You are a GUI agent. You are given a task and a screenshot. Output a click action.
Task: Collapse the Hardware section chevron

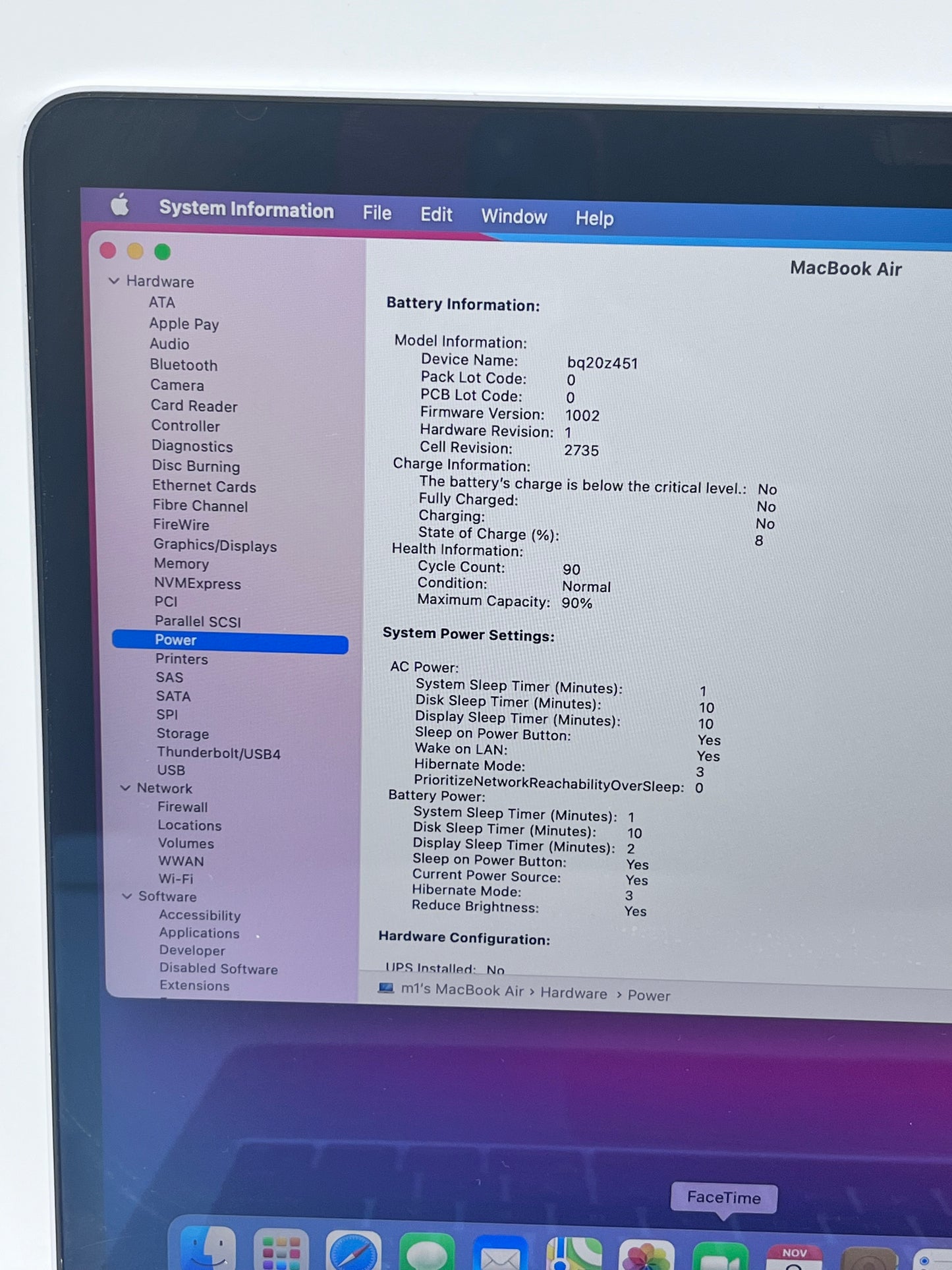pyautogui.click(x=114, y=281)
